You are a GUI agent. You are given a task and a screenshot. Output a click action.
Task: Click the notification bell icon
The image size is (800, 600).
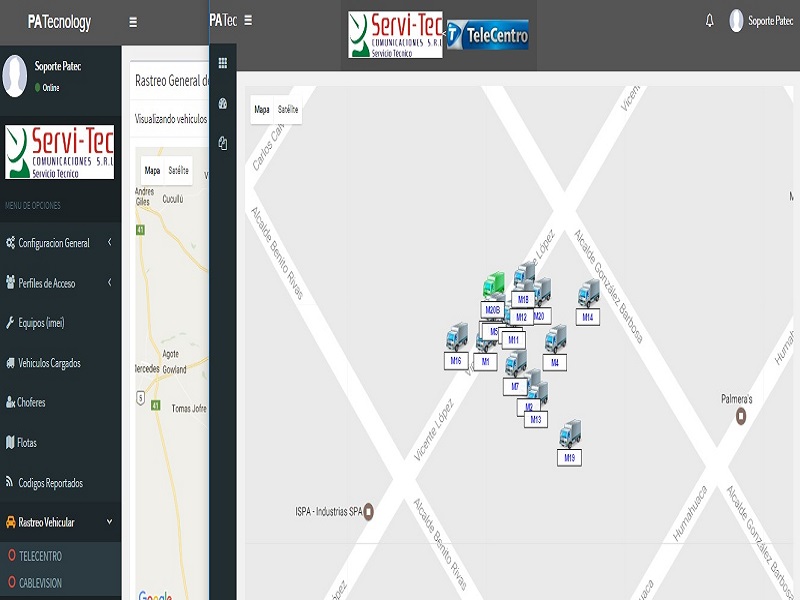coord(710,21)
